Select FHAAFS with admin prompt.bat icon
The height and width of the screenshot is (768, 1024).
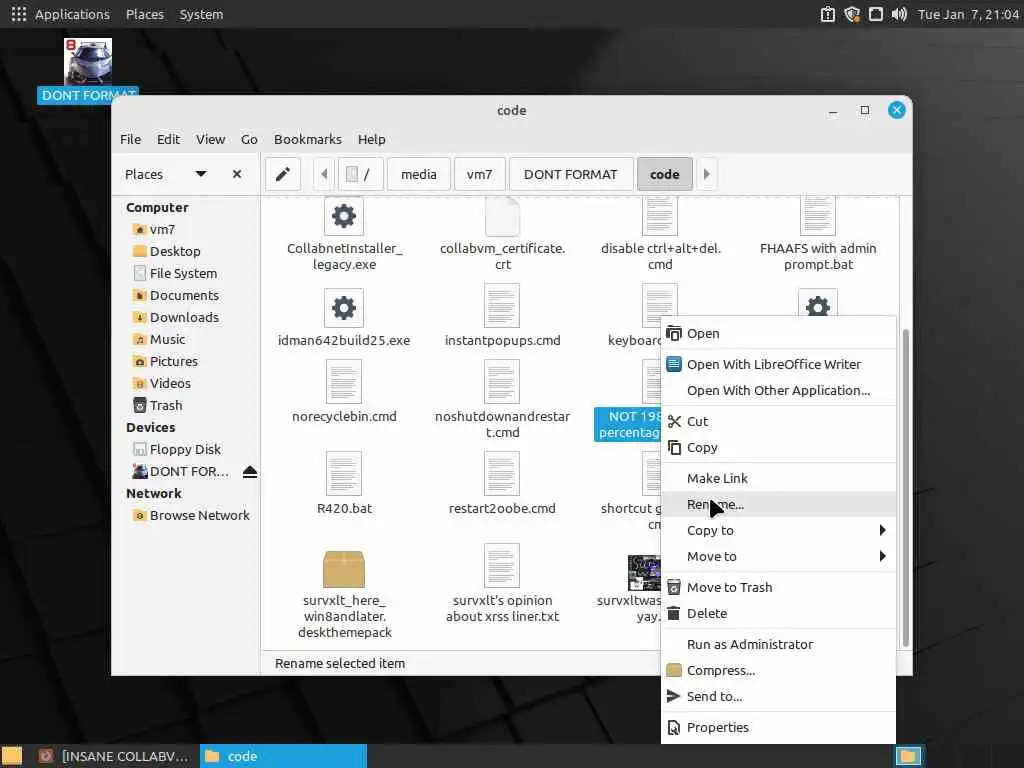point(818,217)
